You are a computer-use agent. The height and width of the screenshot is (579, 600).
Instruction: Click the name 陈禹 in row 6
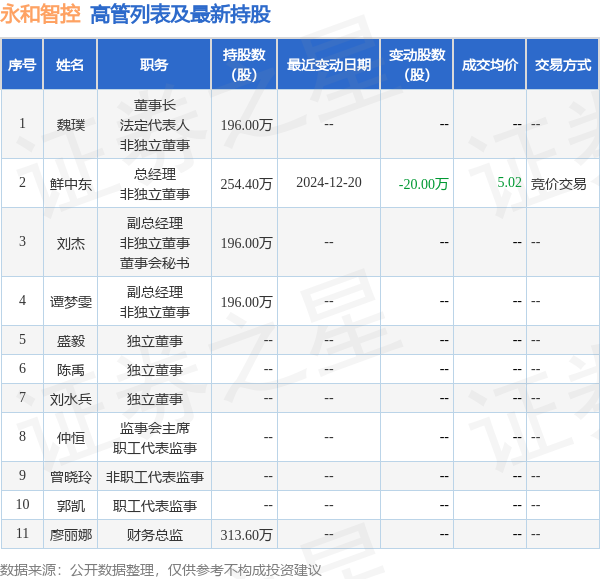71,370
